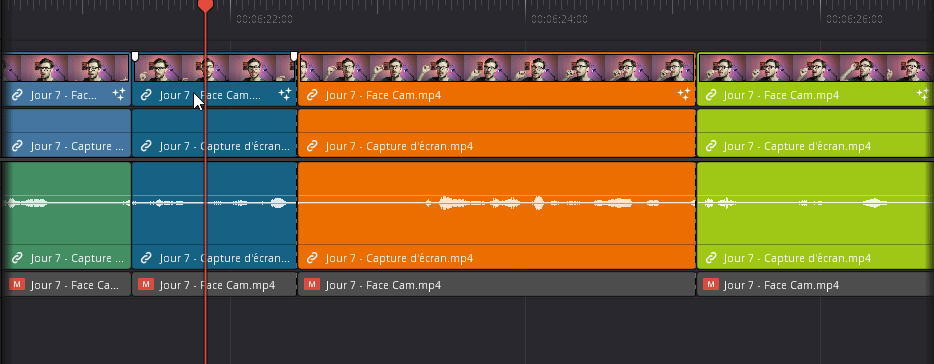Click orange audio label 'Jour 7 - Capture d'écran.mp4'

399,258
